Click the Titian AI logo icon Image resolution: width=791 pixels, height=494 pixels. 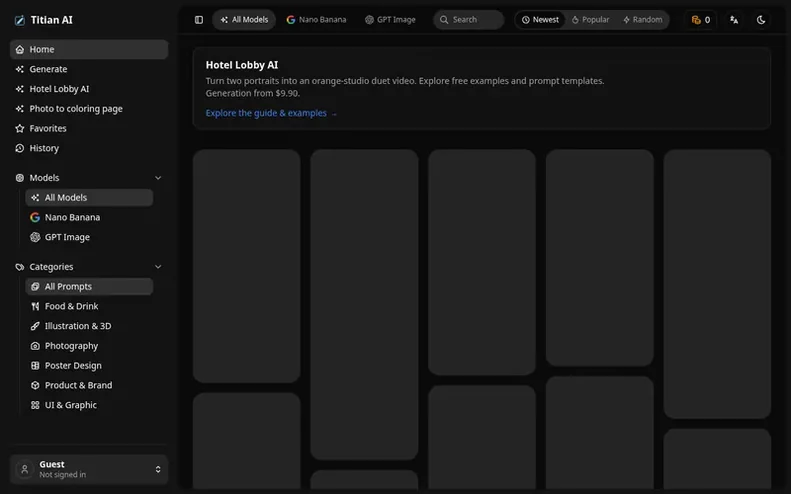tap(20, 20)
